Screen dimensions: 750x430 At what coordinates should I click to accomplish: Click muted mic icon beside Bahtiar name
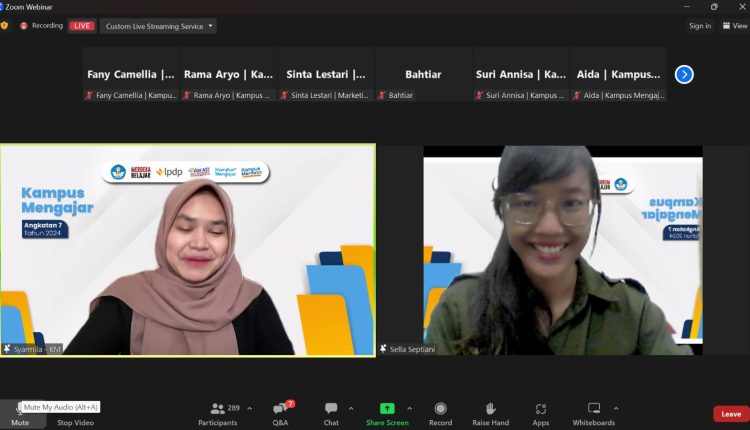click(382, 95)
